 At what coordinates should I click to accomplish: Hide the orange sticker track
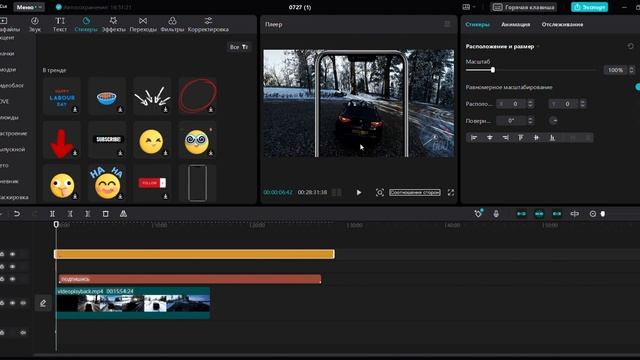coord(13,254)
